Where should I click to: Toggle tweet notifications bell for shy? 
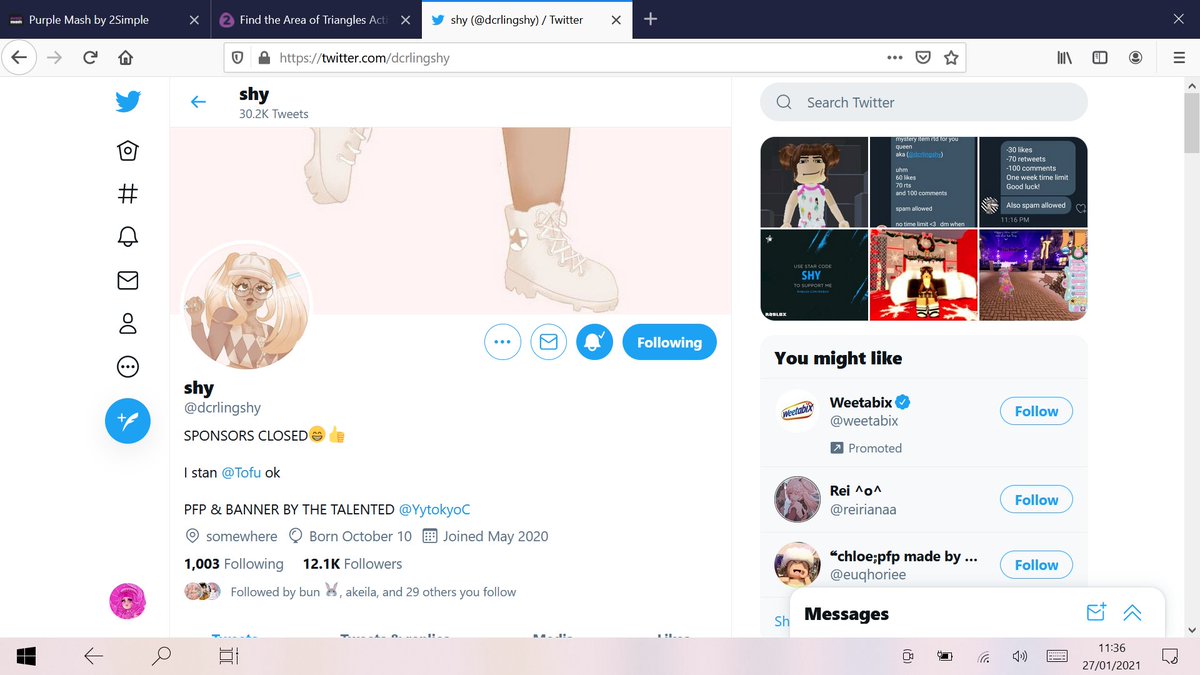[594, 342]
